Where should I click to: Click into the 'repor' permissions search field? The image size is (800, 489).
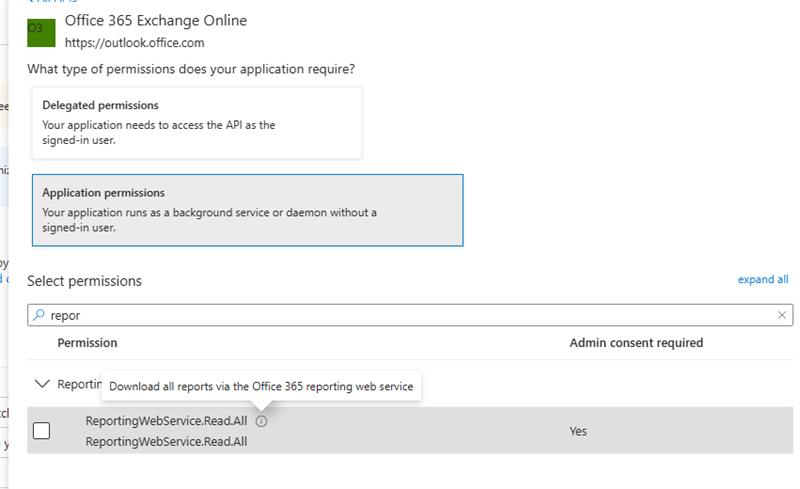coord(400,314)
